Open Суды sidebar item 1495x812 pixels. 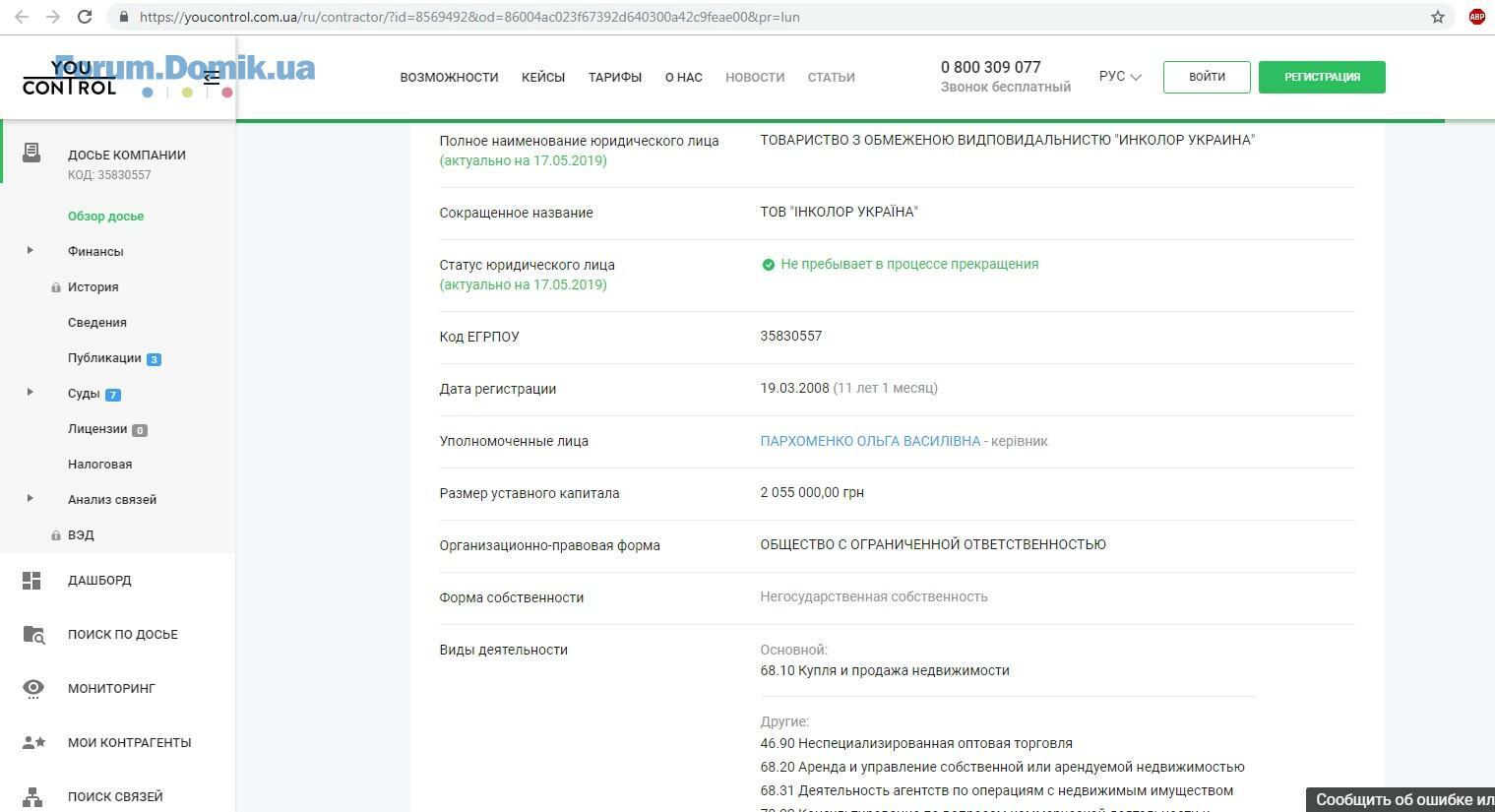pyautogui.click(x=84, y=394)
